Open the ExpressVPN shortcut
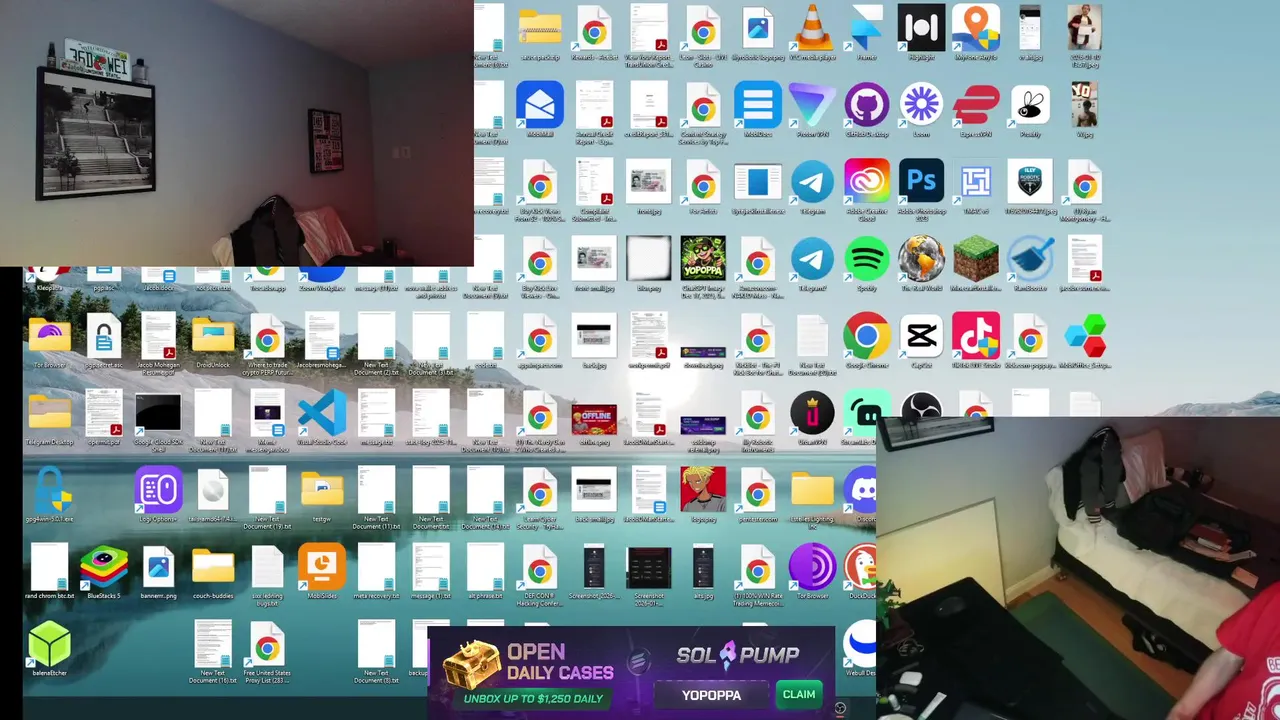Viewport: 1280px width, 720px height. point(975,106)
